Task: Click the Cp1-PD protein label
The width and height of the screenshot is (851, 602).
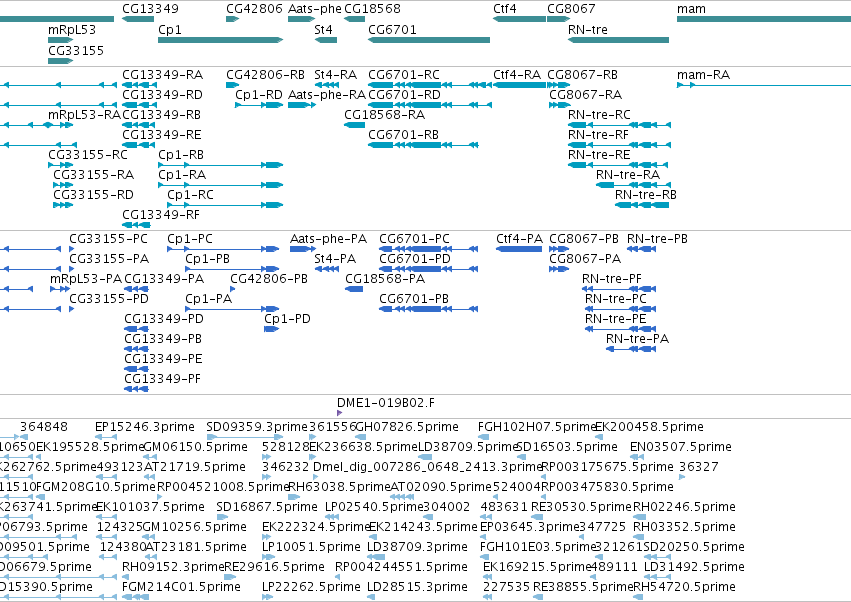Action: [x=288, y=319]
